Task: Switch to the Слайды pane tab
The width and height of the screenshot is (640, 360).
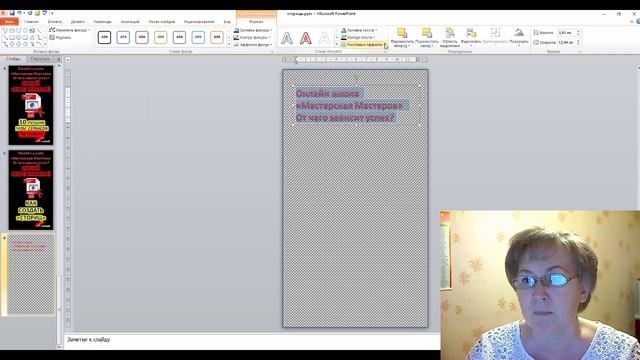Action: 13,59
